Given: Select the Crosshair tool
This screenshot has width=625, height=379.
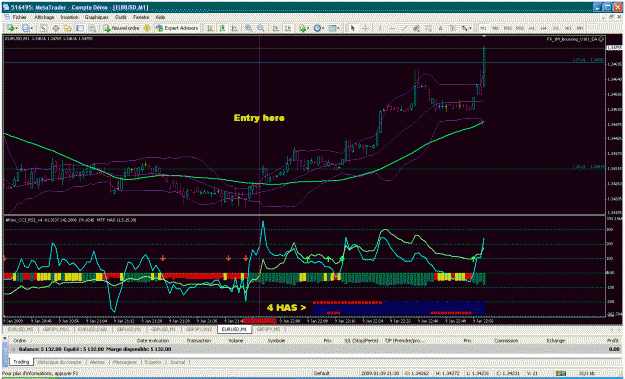Looking at the screenshot, I should [x=365, y=28].
